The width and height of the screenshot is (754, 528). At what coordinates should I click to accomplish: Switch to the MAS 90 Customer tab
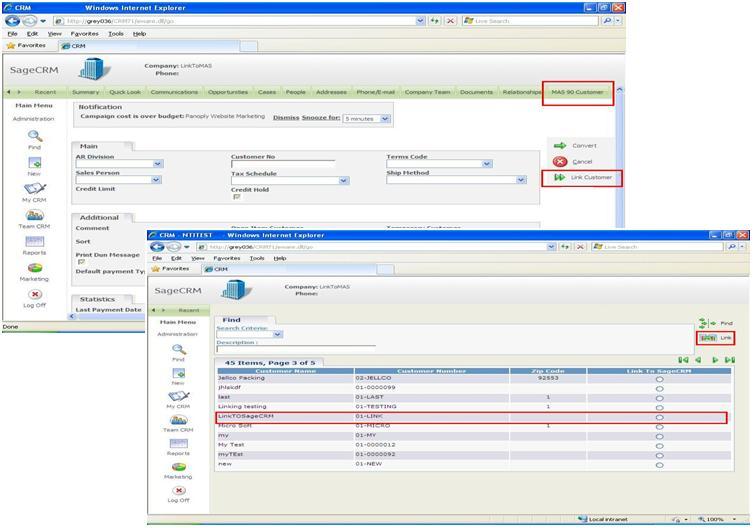coord(577,92)
